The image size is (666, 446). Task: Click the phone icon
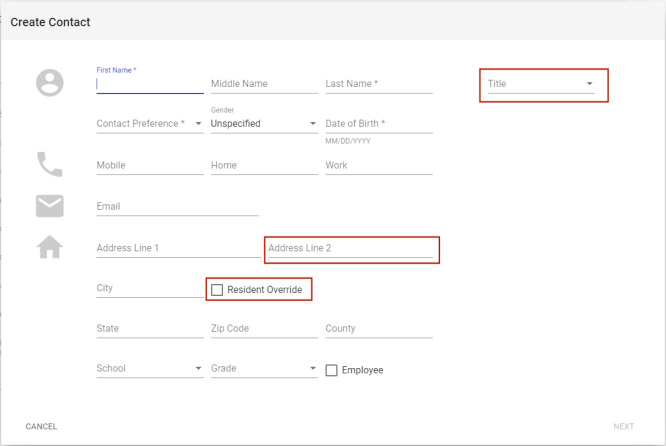[x=49, y=164]
